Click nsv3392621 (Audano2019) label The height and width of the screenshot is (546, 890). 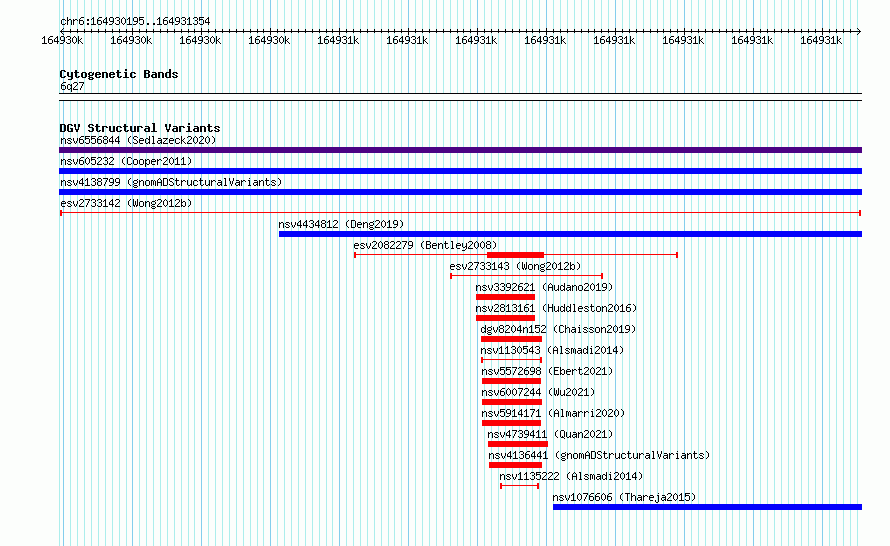[x=544, y=287]
